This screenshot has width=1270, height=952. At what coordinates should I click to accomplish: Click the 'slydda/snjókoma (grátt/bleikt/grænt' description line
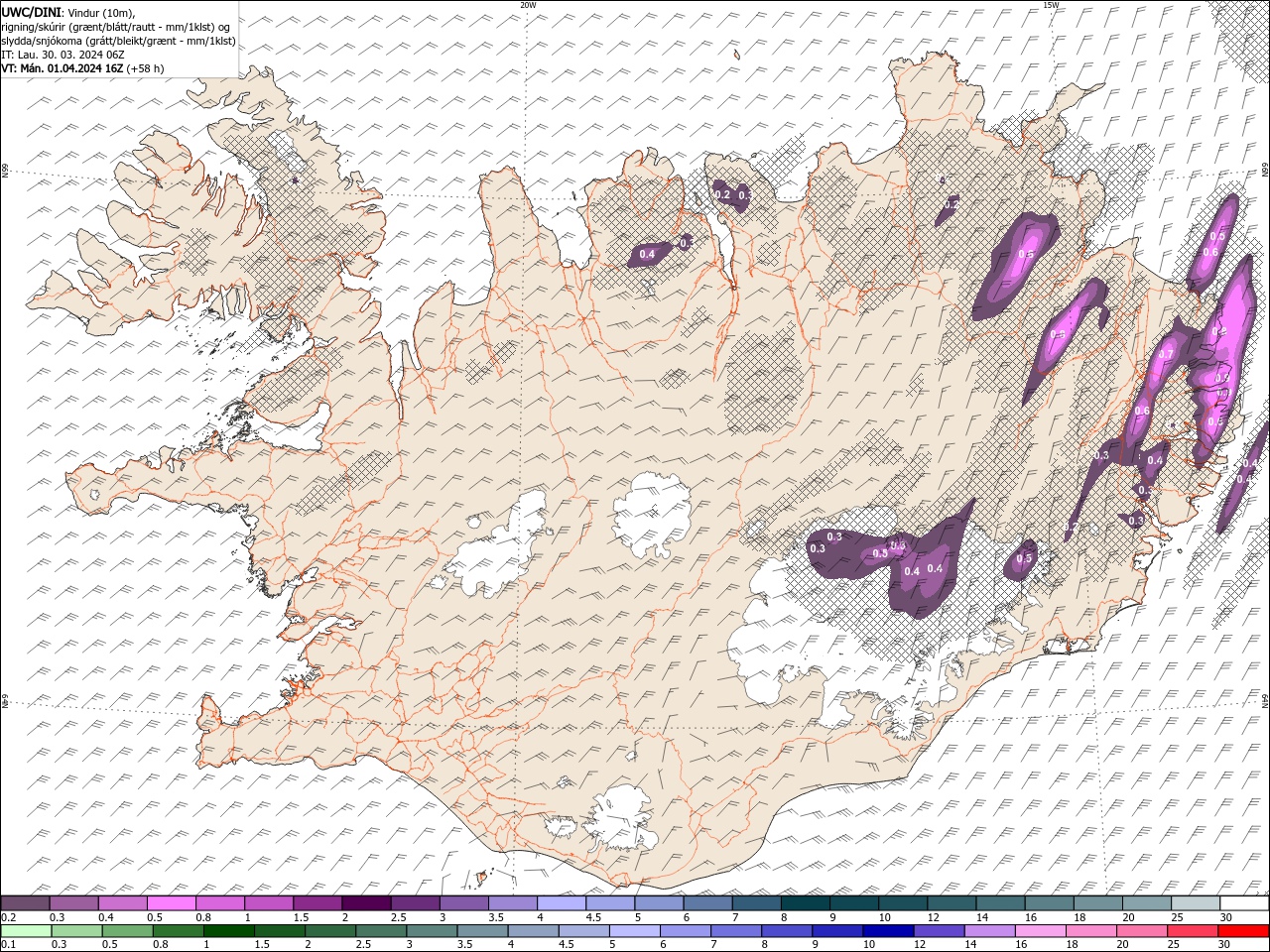pos(118,41)
